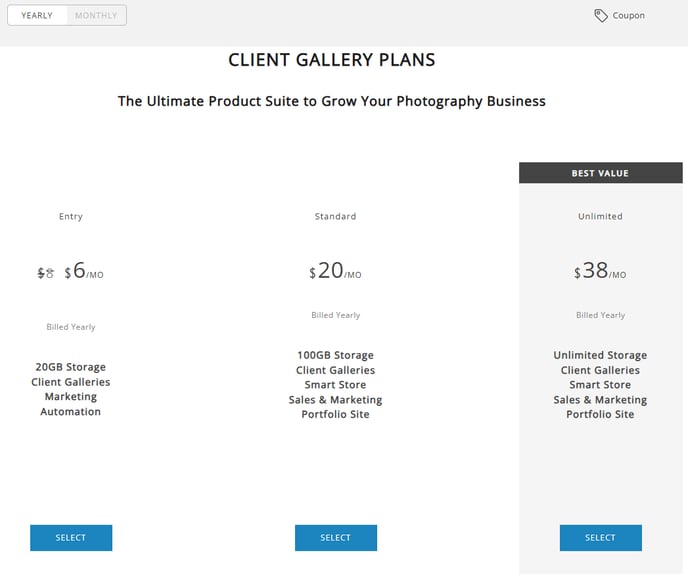The width and height of the screenshot is (688, 576).
Task: Open the Coupon link
Action: (628, 16)
